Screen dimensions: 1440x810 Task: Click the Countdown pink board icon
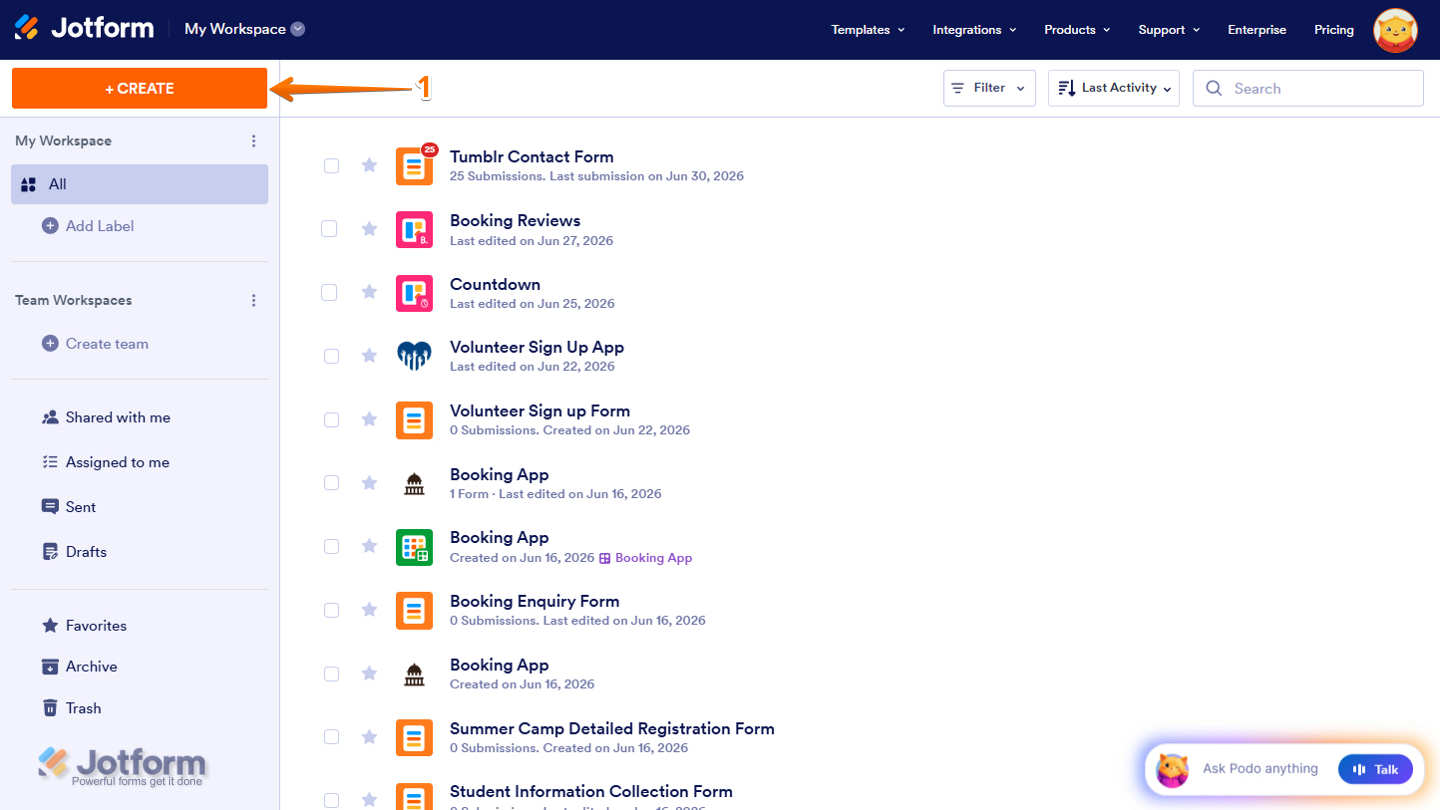point(414,293)
